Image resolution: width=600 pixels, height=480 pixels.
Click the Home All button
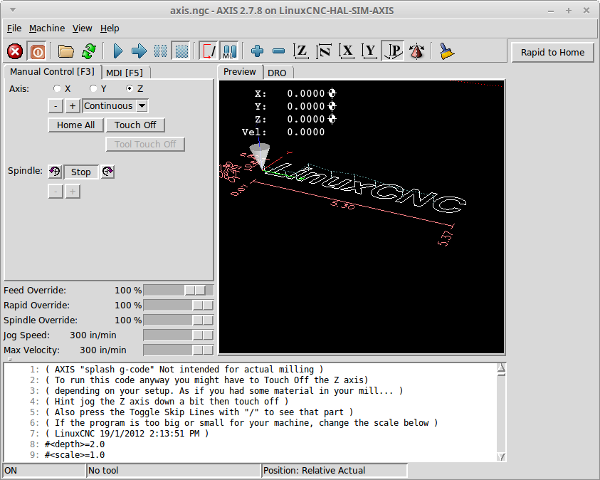click(76, 125)
